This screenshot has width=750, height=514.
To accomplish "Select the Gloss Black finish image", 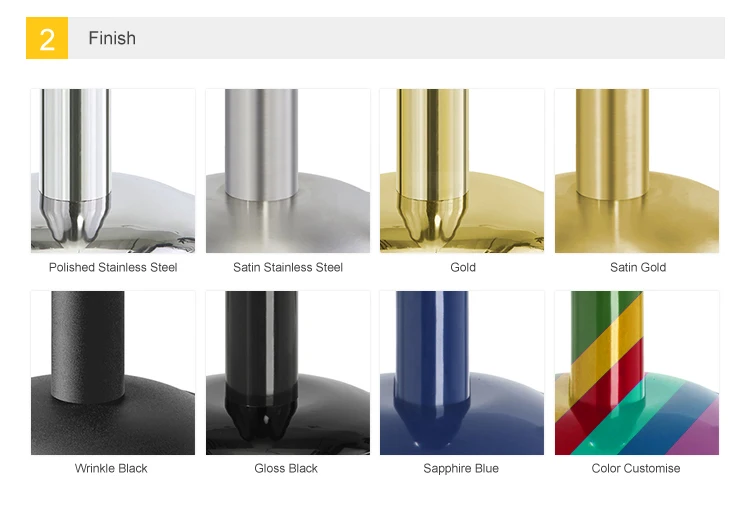I will 288,373.
